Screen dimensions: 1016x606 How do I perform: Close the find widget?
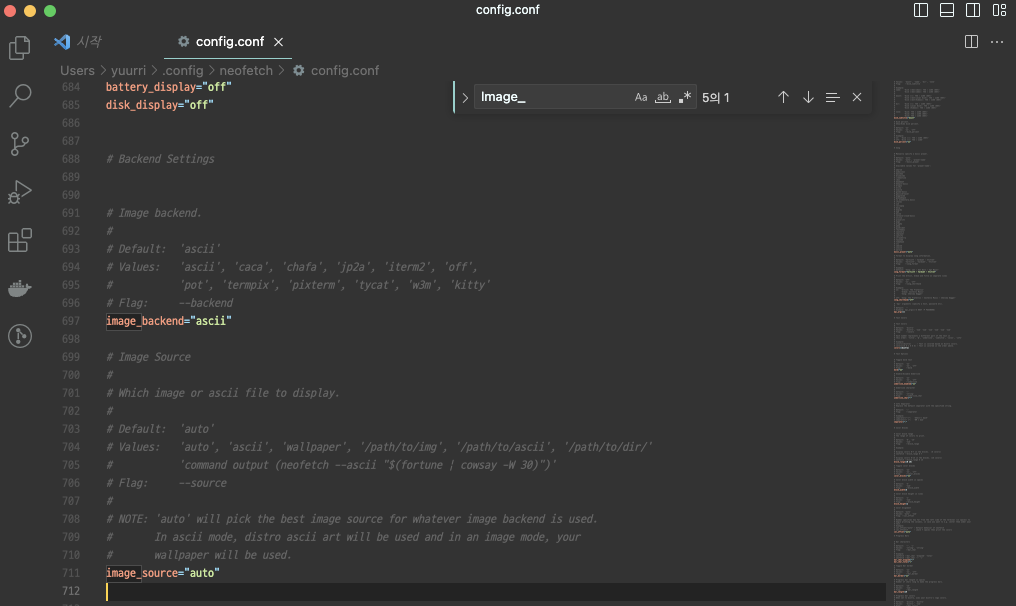point(857,97)
